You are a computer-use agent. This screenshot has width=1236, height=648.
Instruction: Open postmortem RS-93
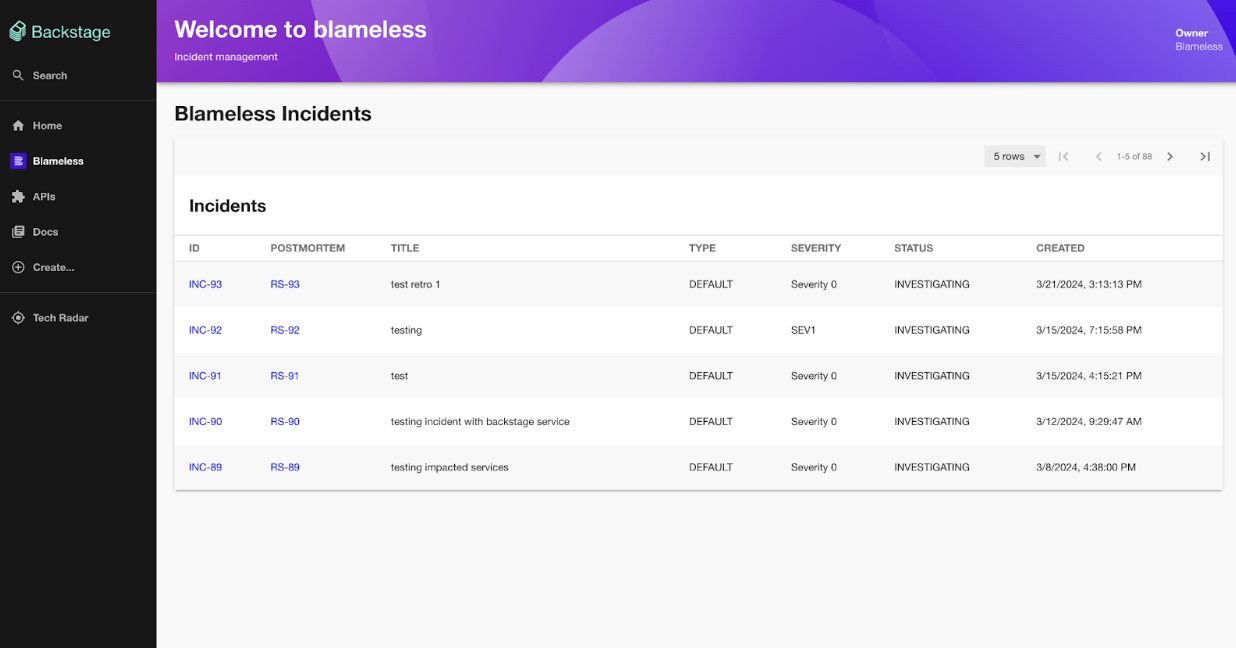[x=285, y=284]
